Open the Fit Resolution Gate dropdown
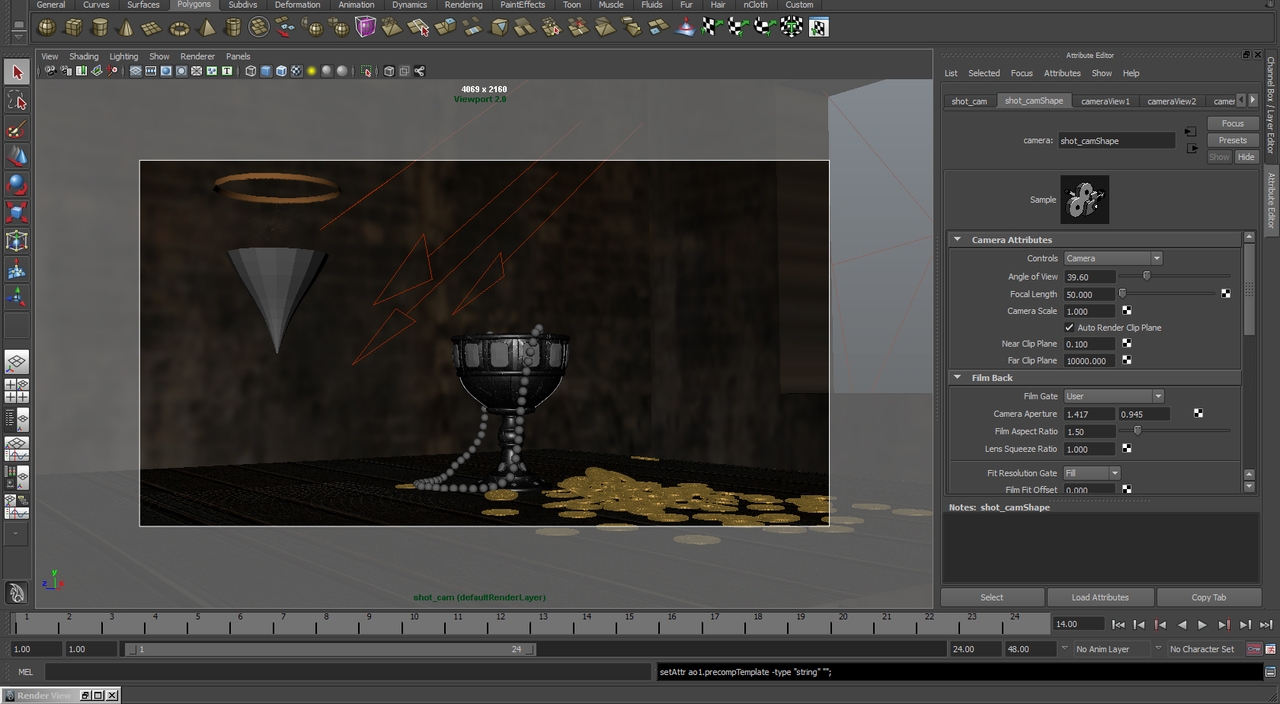This screenshot has height=704, width=1280. [1092, 473]
